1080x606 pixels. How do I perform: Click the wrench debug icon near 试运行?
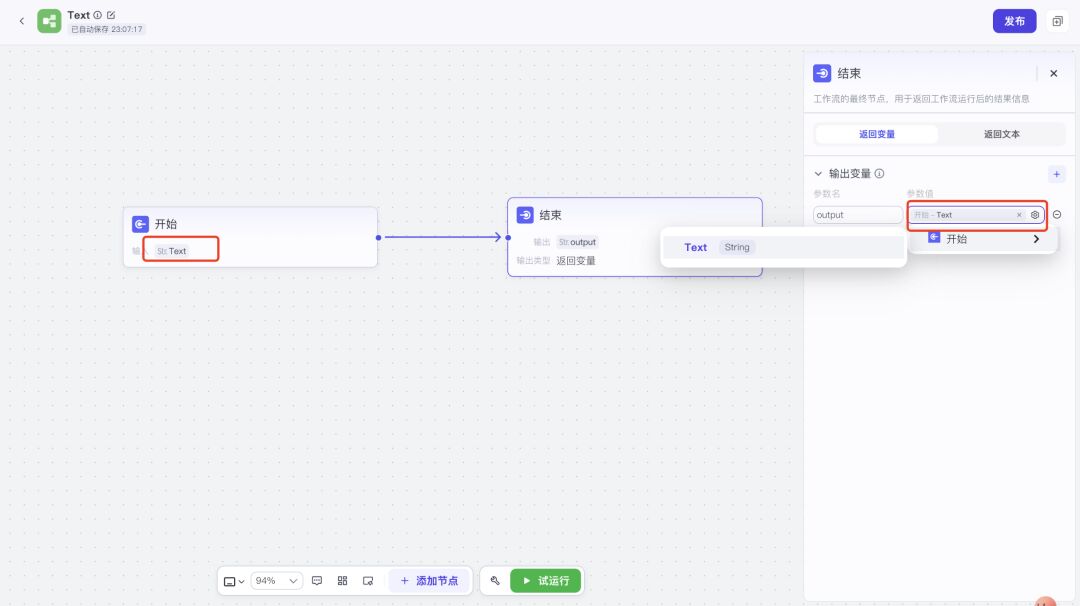point(495,581)
